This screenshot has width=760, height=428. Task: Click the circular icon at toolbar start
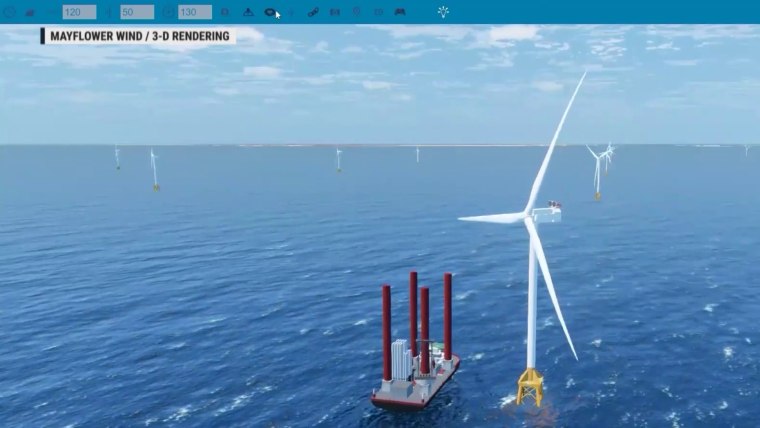pyautogui.click(x=10, y=12)
